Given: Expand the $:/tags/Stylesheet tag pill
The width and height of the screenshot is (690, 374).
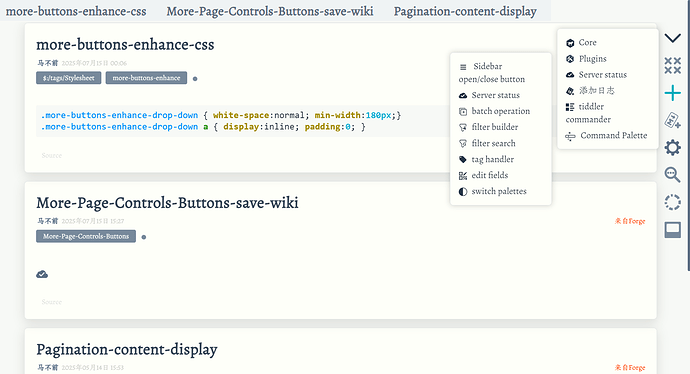Looking at the screenshot, I should click(x=69, y=78).
